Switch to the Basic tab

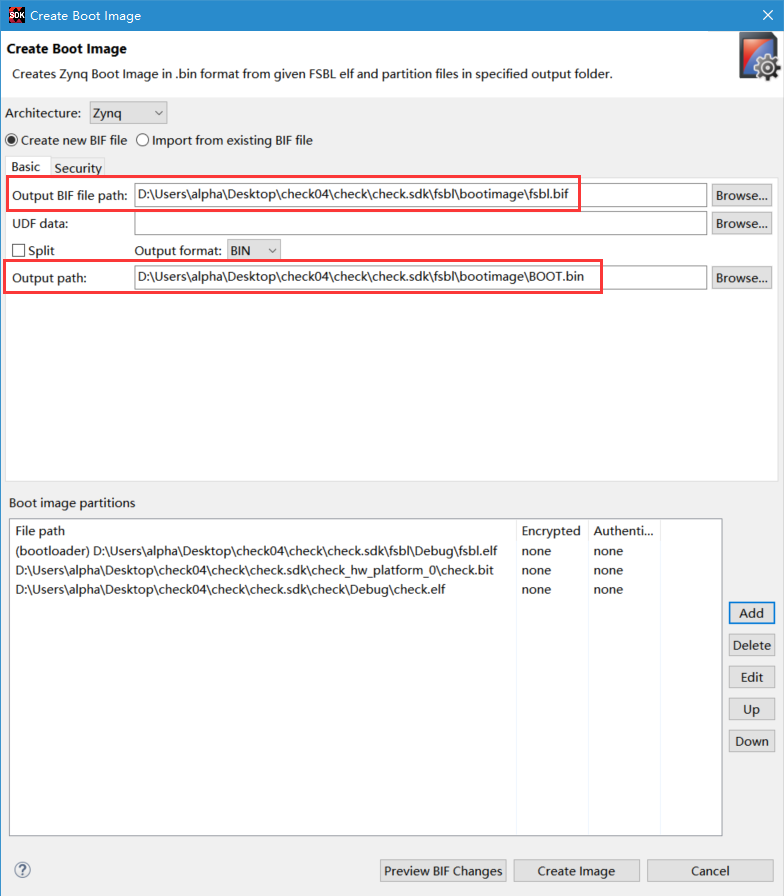26,167
